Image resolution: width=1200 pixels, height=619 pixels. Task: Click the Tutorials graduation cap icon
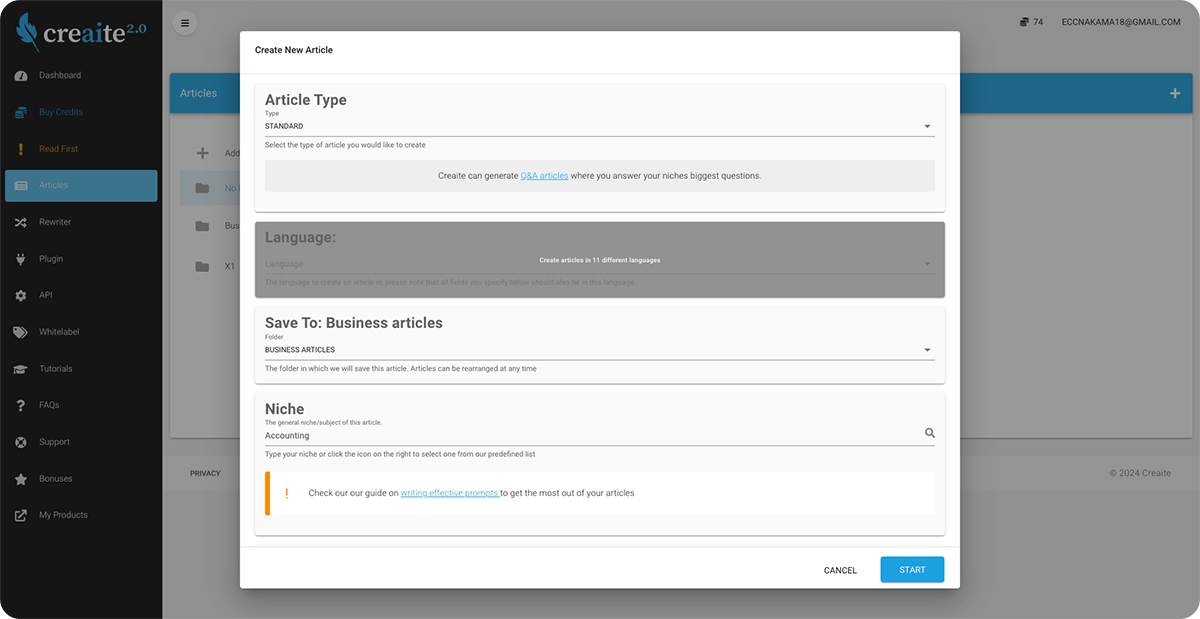coord(20,369)
